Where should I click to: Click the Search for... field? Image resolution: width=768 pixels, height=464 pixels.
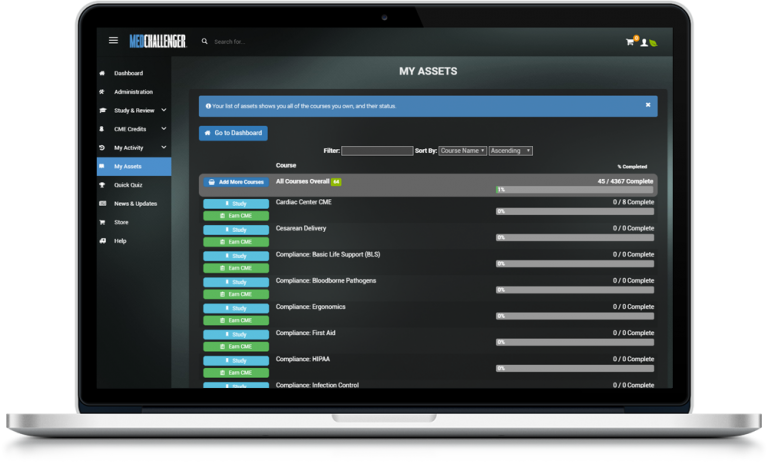tap(230, 42)
